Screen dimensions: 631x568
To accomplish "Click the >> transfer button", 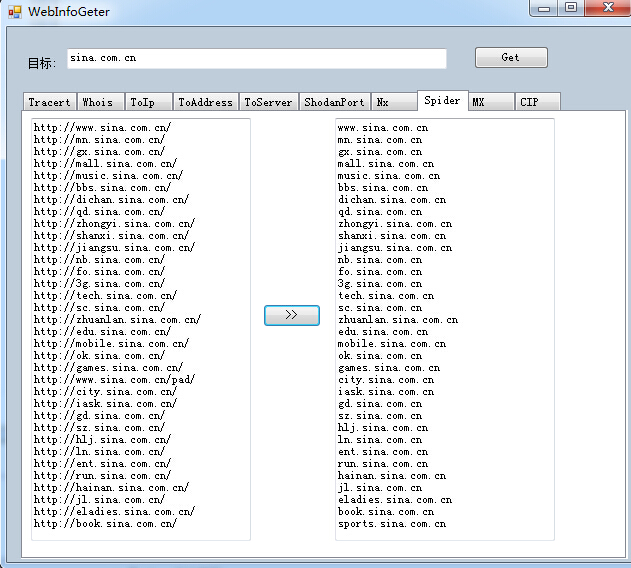I will [292, 315].
